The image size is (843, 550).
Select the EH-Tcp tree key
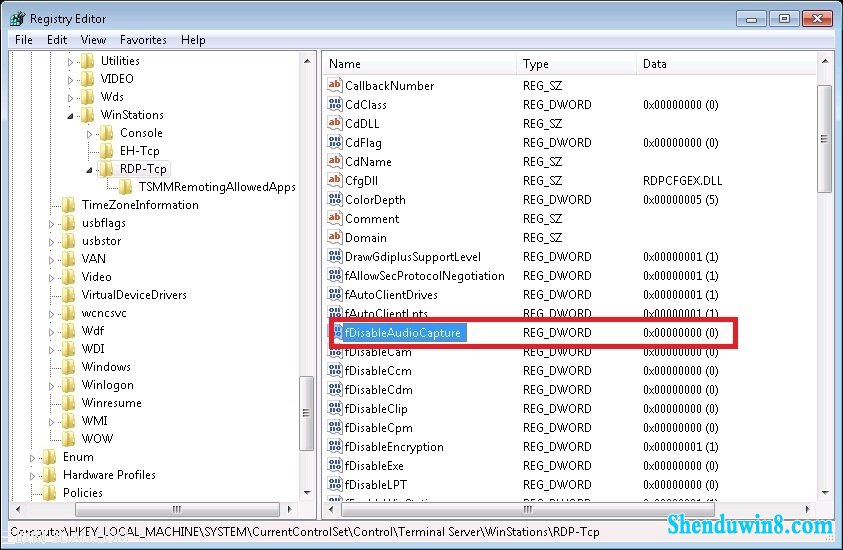tap(140, 151)
